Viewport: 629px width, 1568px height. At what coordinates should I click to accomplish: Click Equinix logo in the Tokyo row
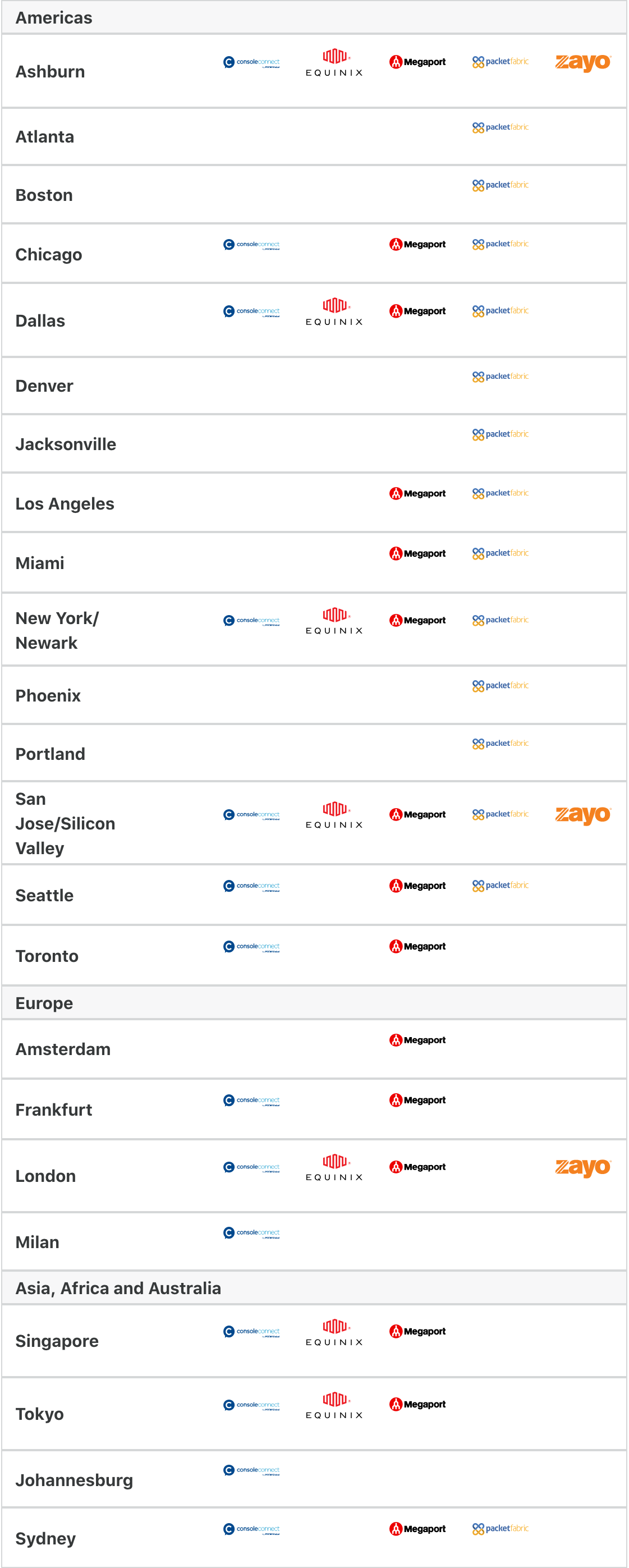pos(334,1405)
